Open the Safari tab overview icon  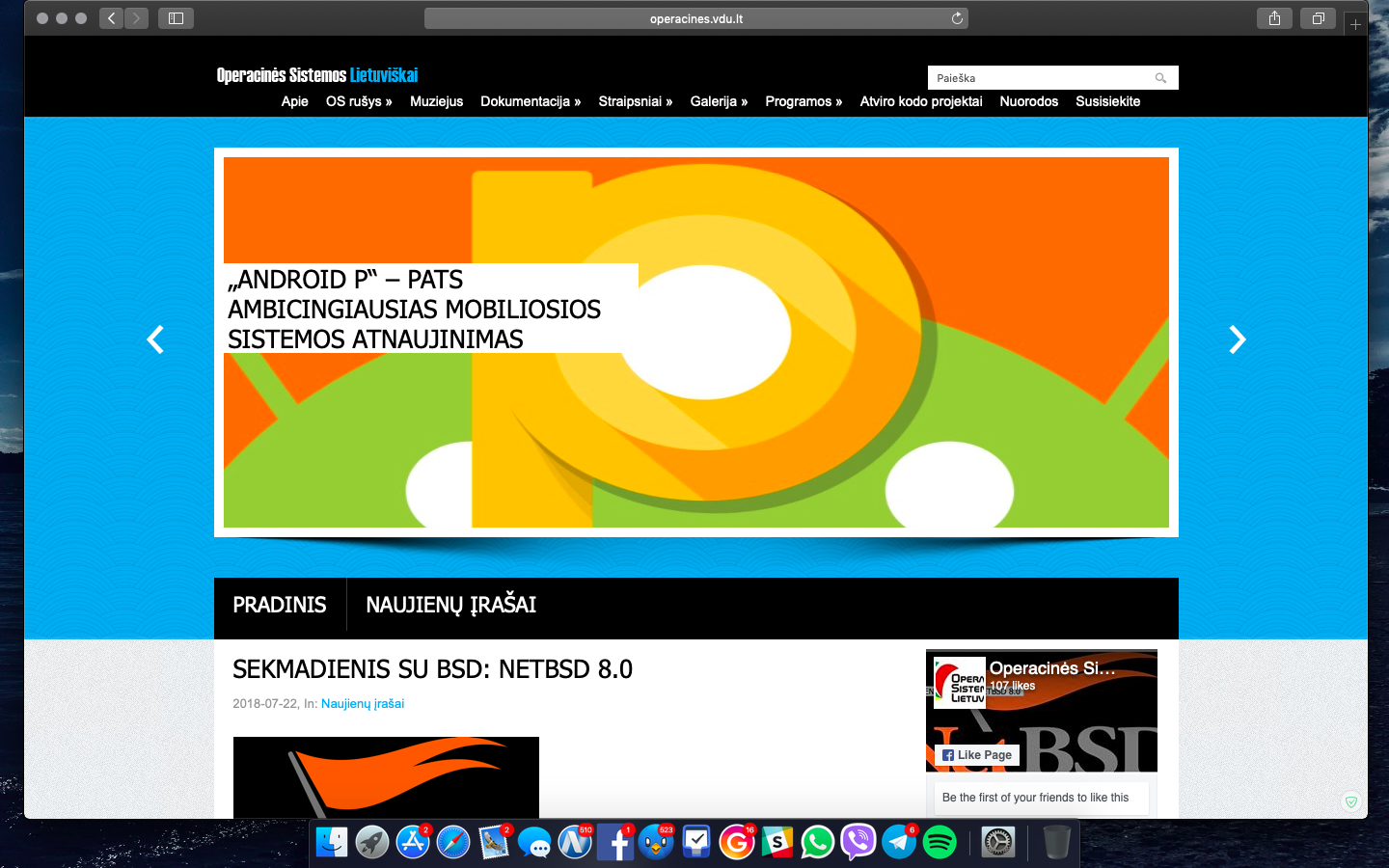coord(1318,18)
